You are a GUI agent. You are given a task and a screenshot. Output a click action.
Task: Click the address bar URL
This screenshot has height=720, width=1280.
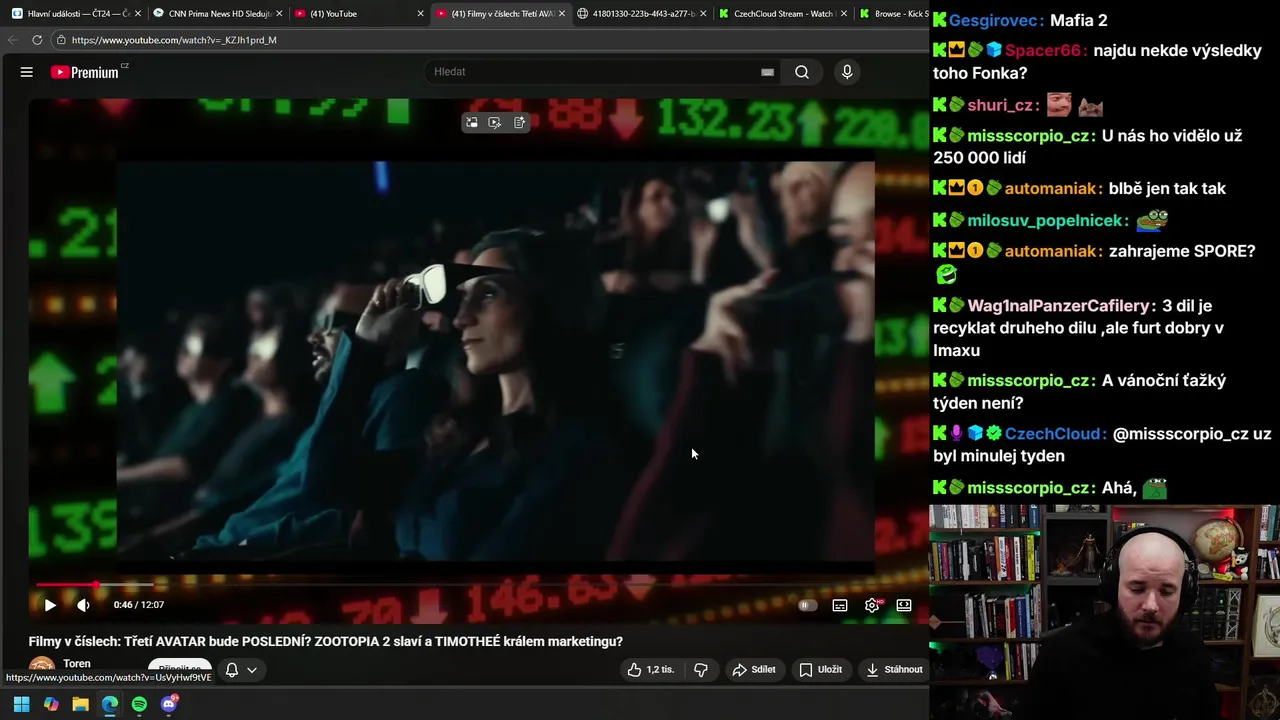click(x=174, y=40)
